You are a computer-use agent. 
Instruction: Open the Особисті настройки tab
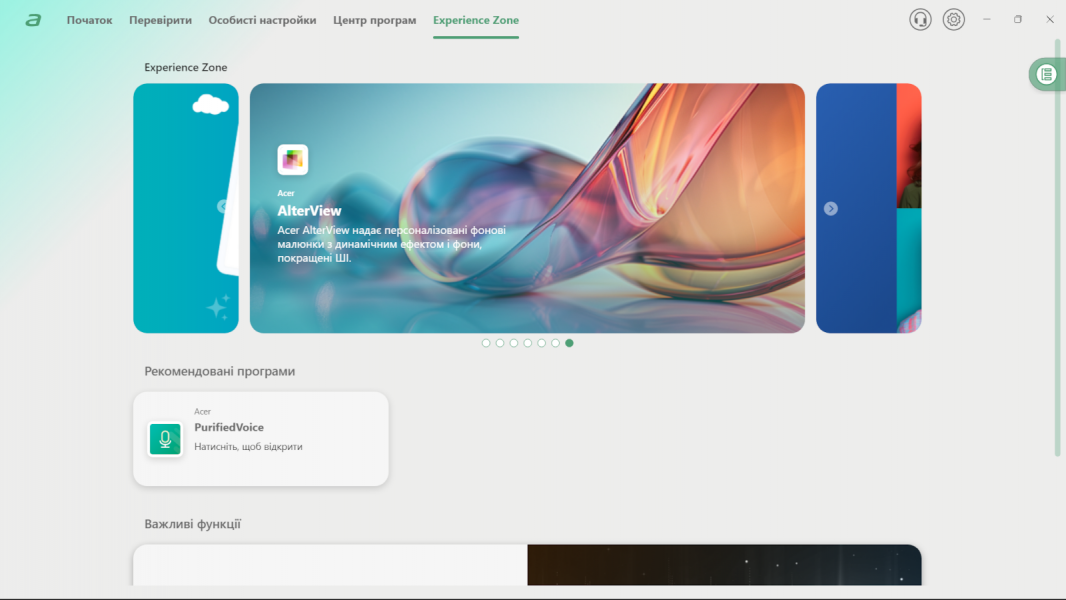pyautogui.click(x=262, y=20)
